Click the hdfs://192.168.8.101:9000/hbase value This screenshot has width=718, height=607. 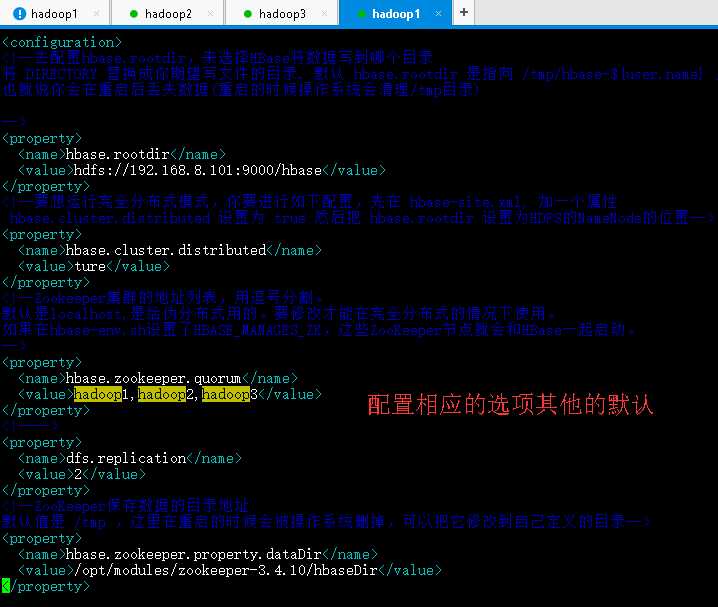pos(198,170)
